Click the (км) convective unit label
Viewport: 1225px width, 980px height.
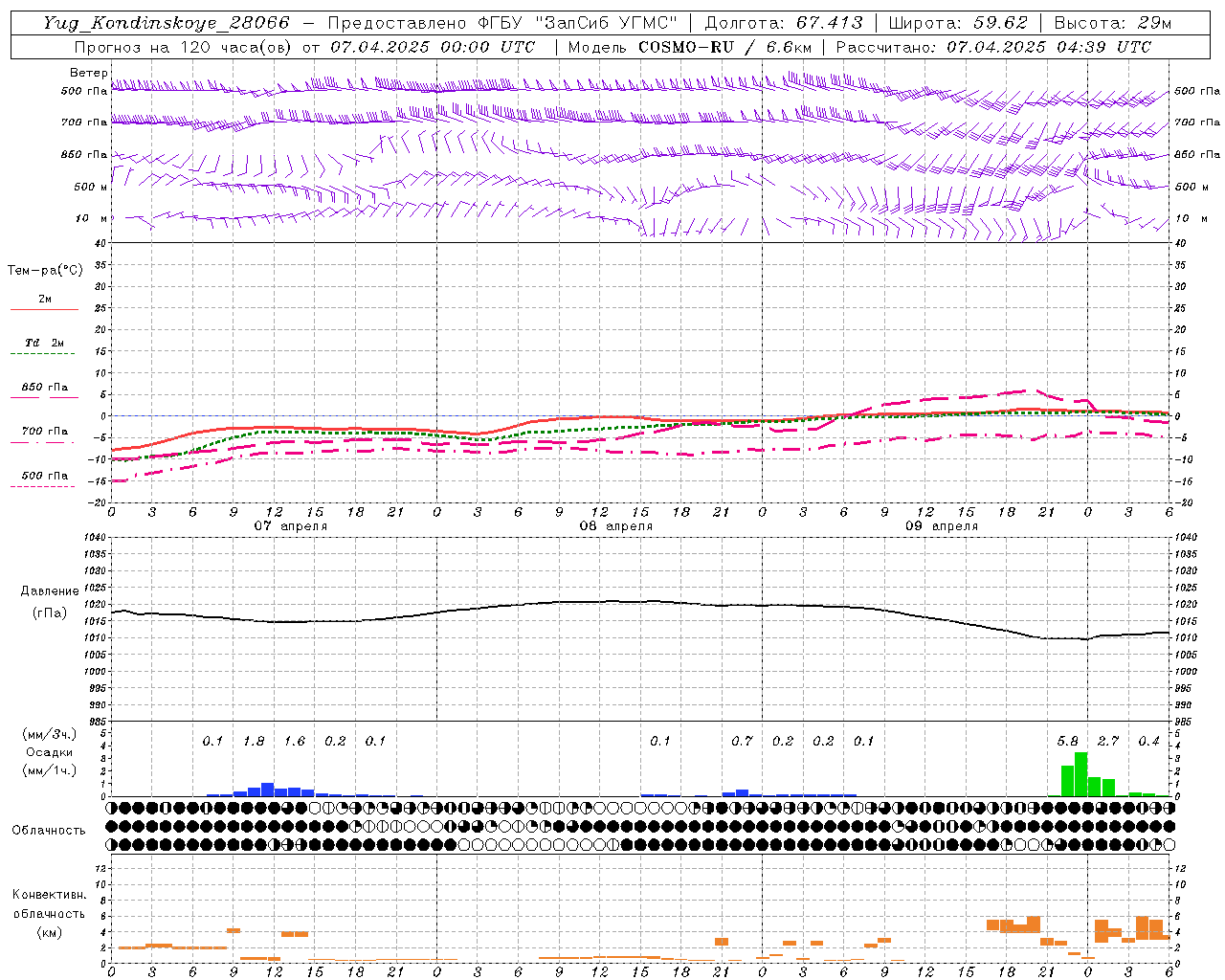point(50,932)
